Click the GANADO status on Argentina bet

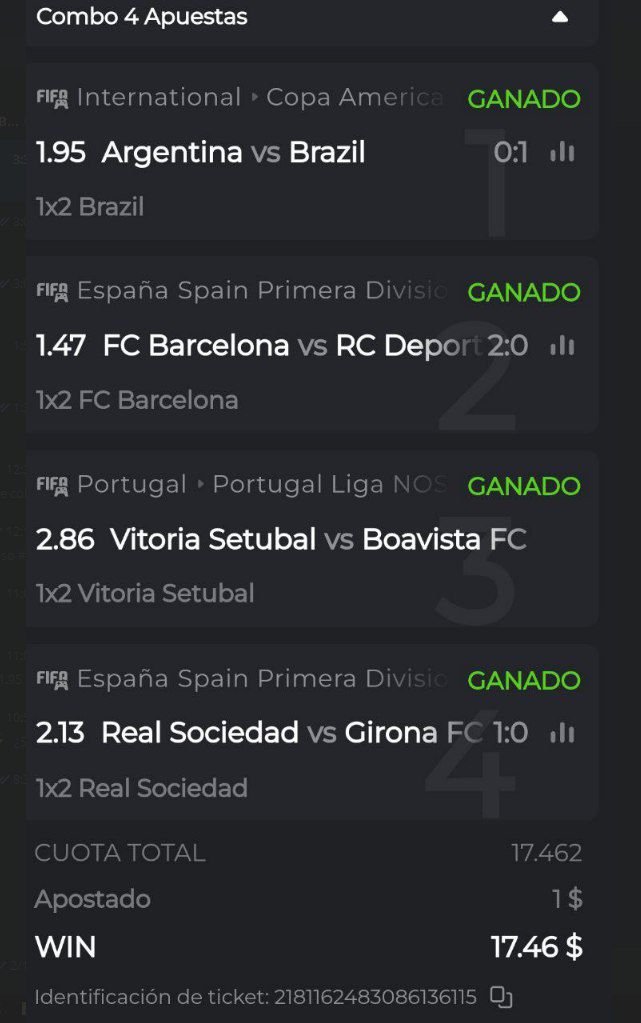coord(523,99)
